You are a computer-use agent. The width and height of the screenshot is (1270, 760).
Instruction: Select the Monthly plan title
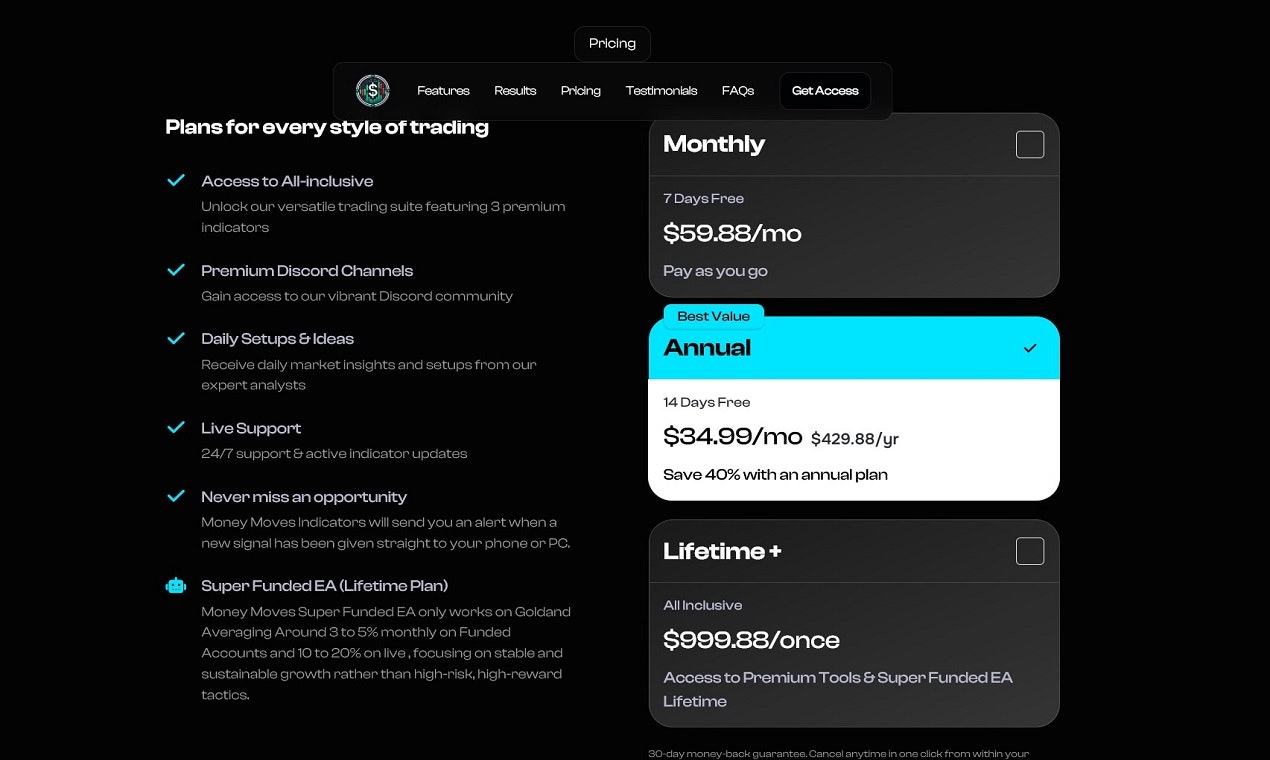714,144
